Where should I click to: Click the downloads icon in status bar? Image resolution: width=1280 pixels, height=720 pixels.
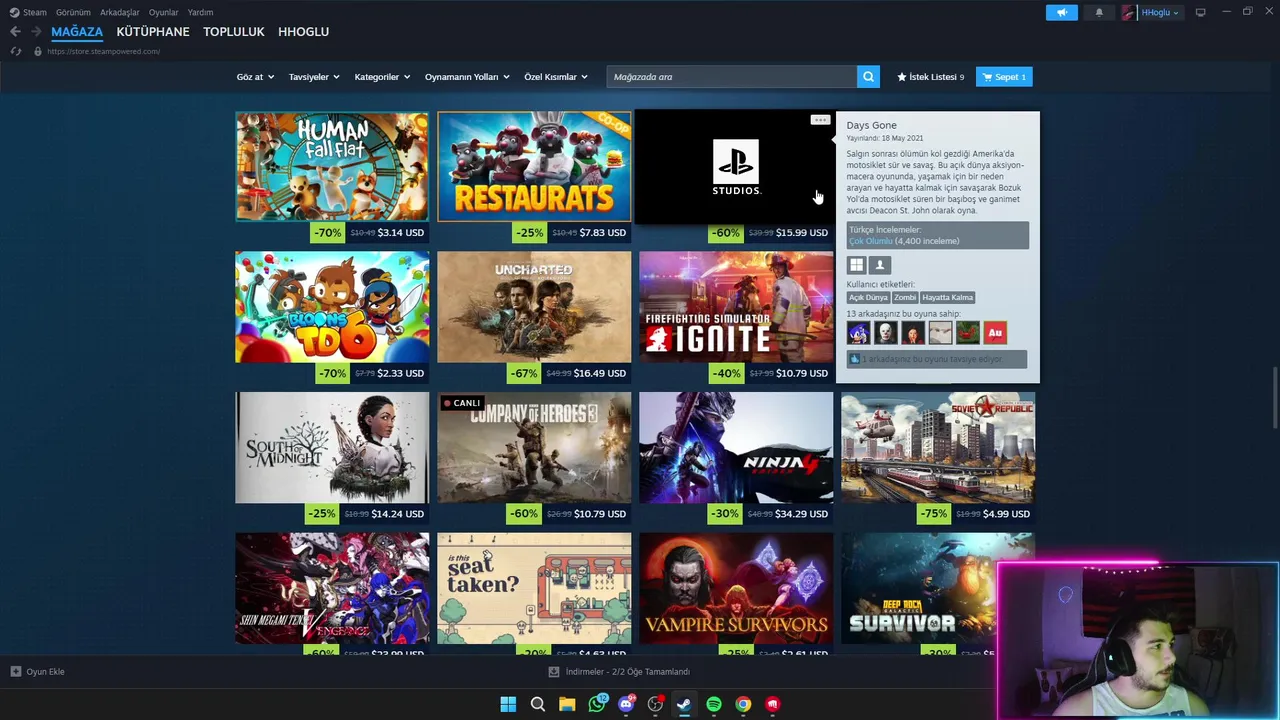click(554, 672)
